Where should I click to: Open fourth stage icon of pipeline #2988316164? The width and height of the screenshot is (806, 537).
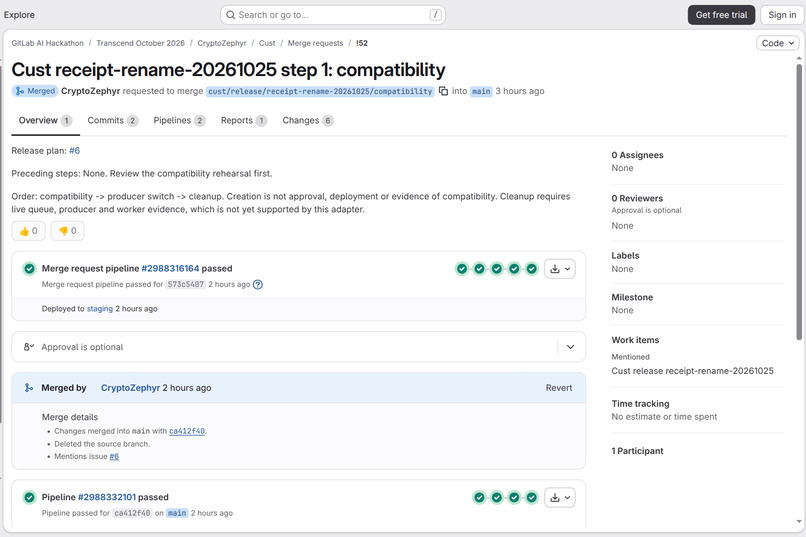pyautogui.click(x=515, y=269)
